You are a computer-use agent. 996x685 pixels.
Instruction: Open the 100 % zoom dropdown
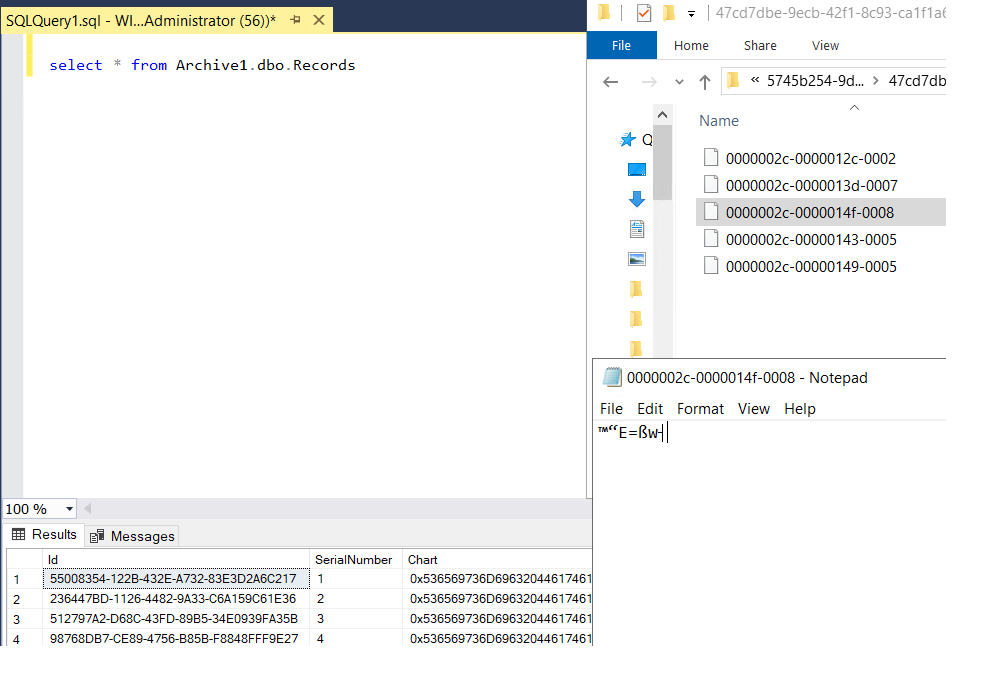pyautogui.click(x=68, y=509)
